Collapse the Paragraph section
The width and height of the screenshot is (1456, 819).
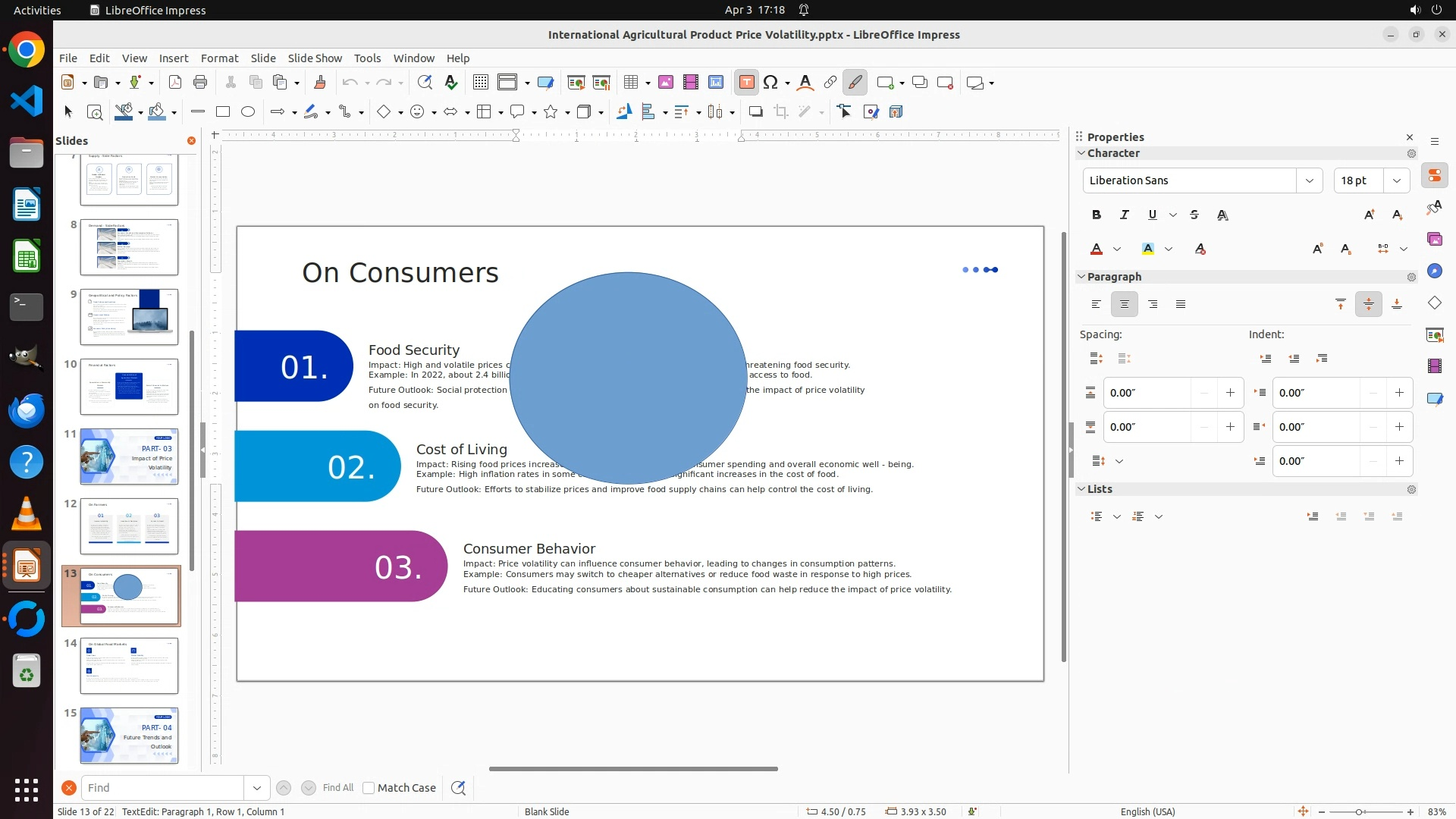click(1081, 277)
